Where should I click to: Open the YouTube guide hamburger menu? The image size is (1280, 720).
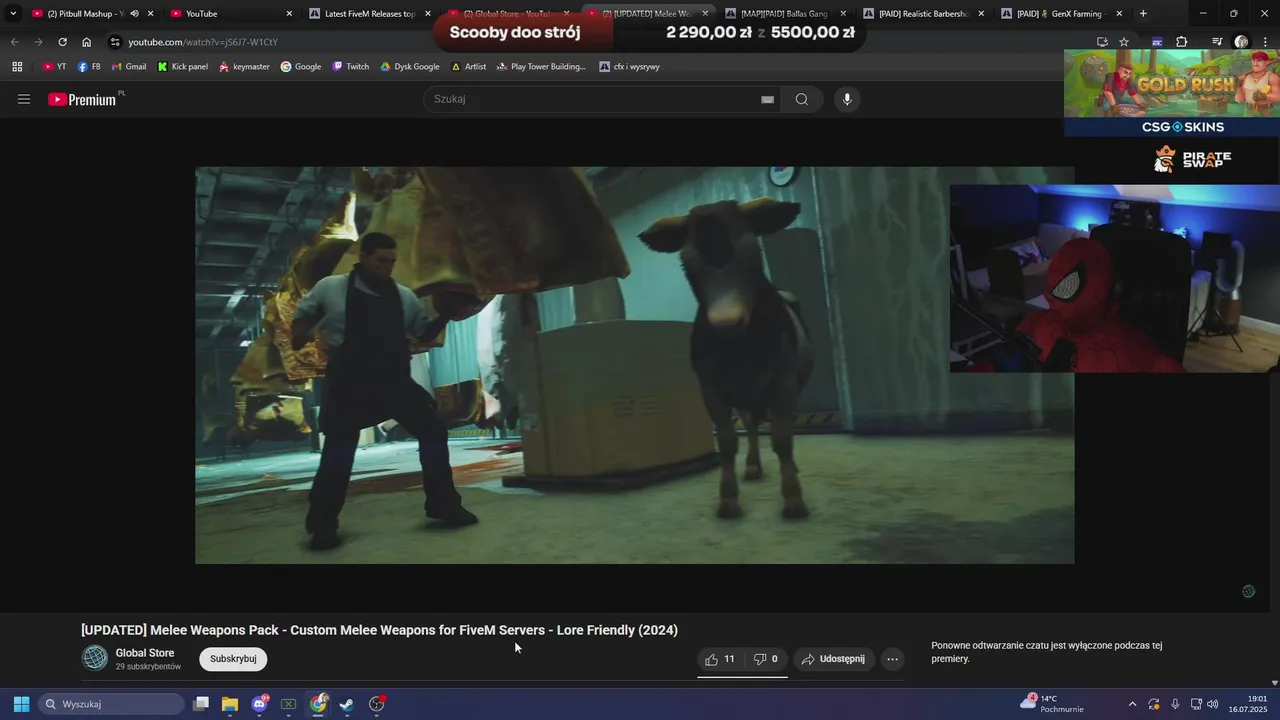pos(24,99)
